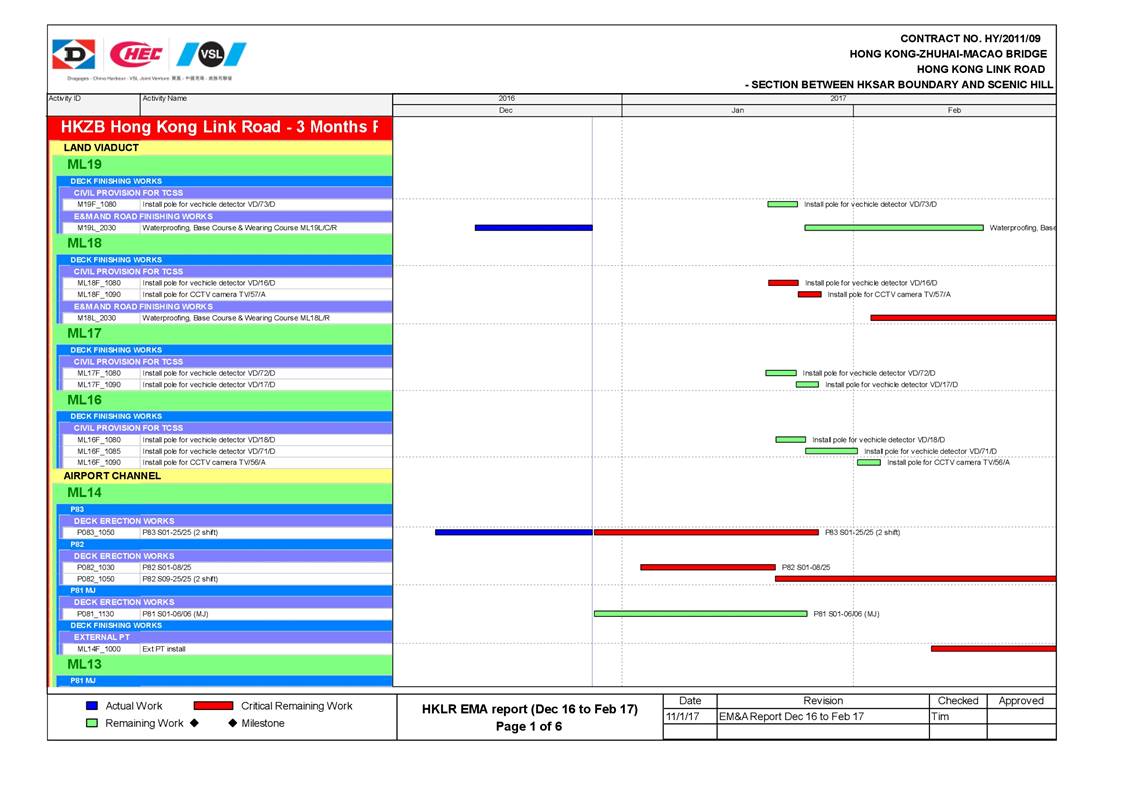Click the Dragages "D" company logo
The width and height of the screenshot is (1123, 793).
click(x=73, y=54)
